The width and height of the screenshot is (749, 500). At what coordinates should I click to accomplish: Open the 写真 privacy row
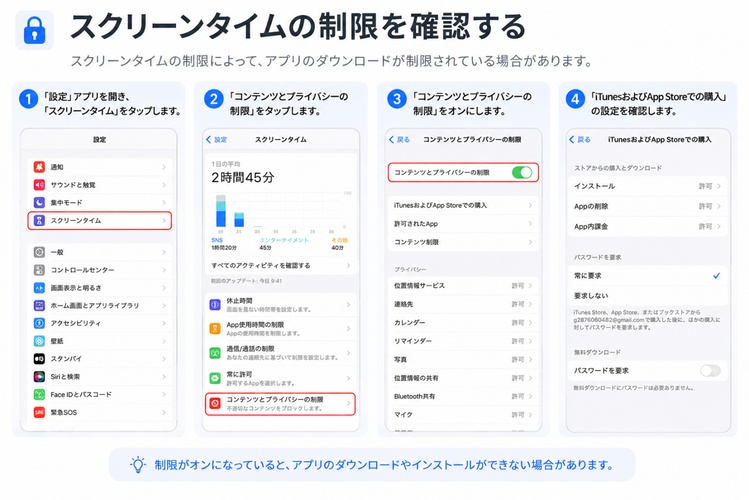[462, 360]
